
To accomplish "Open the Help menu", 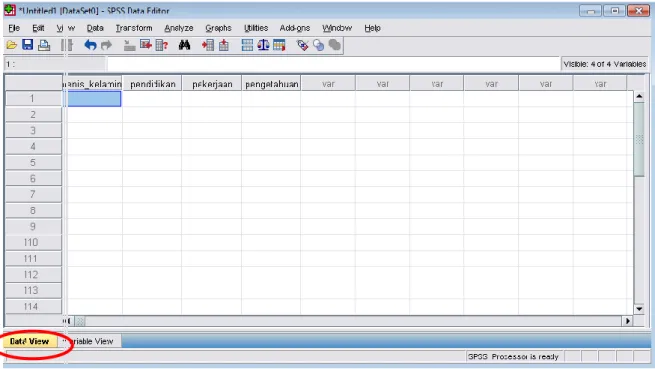I will [372, 28].
